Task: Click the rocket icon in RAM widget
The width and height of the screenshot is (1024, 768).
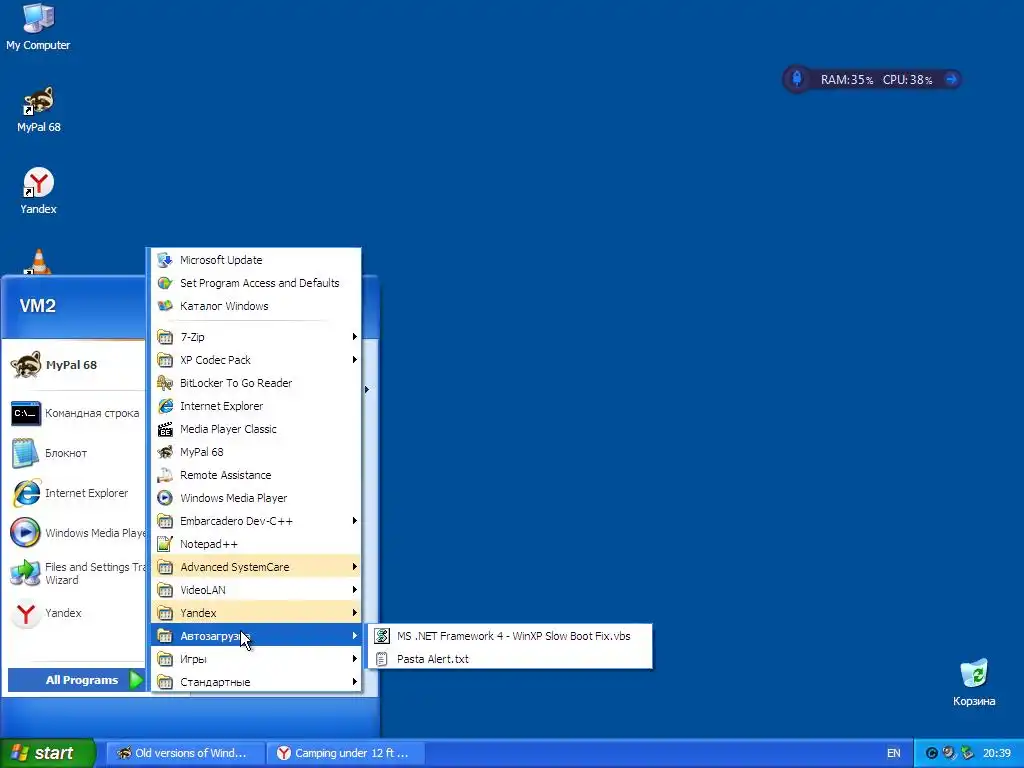Action: click(797, 79)
